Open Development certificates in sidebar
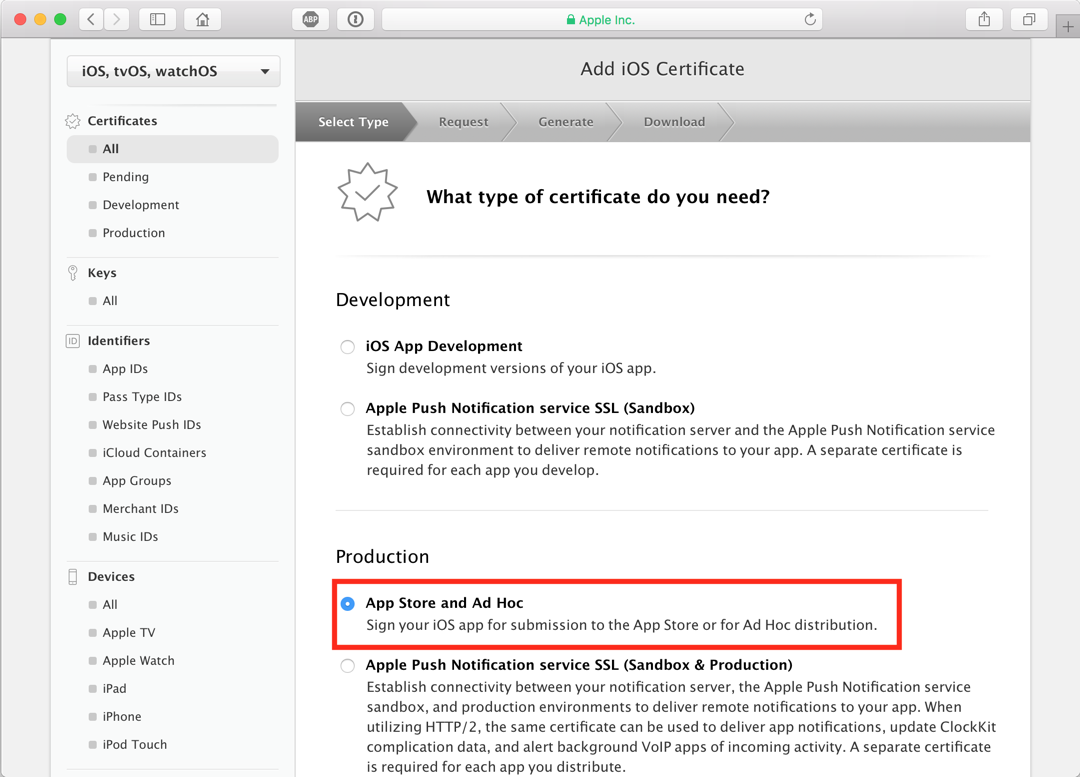The height and width of the screenshot is (777, 1080). click(x=141, y=205)
